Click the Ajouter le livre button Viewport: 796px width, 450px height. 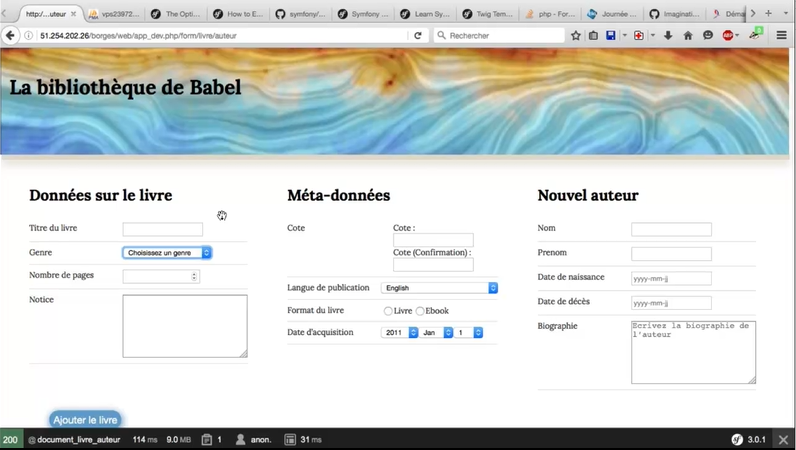[x=85, y=420]
